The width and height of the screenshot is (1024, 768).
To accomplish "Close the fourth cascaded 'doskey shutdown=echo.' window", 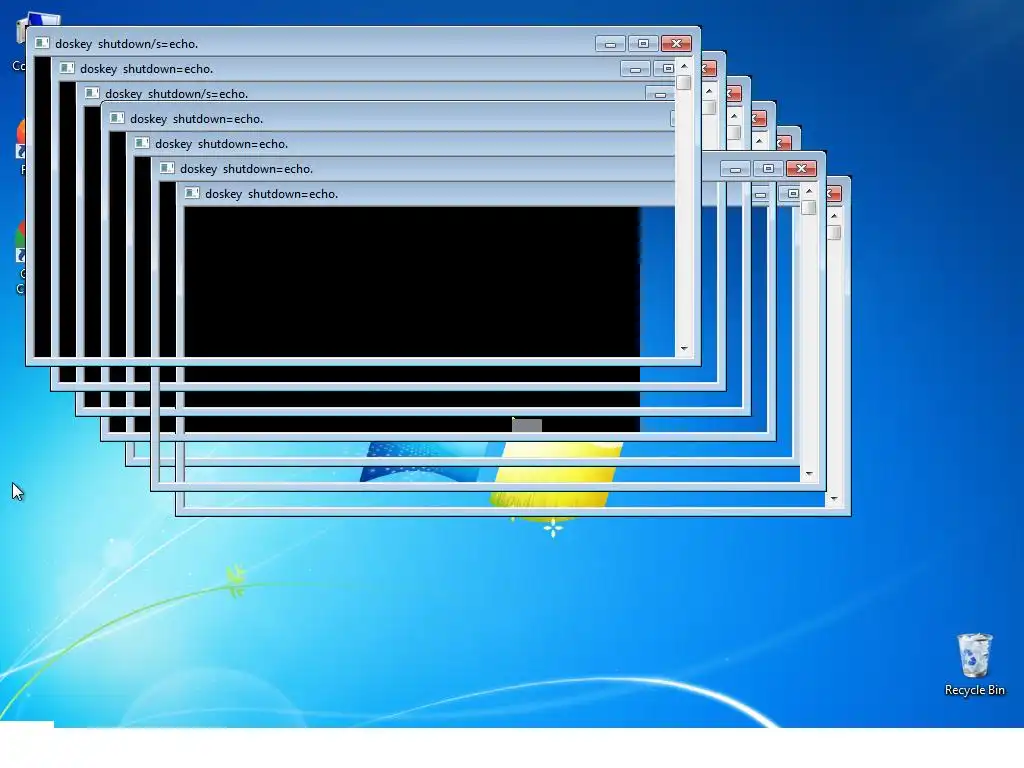I will coord(760,119).
